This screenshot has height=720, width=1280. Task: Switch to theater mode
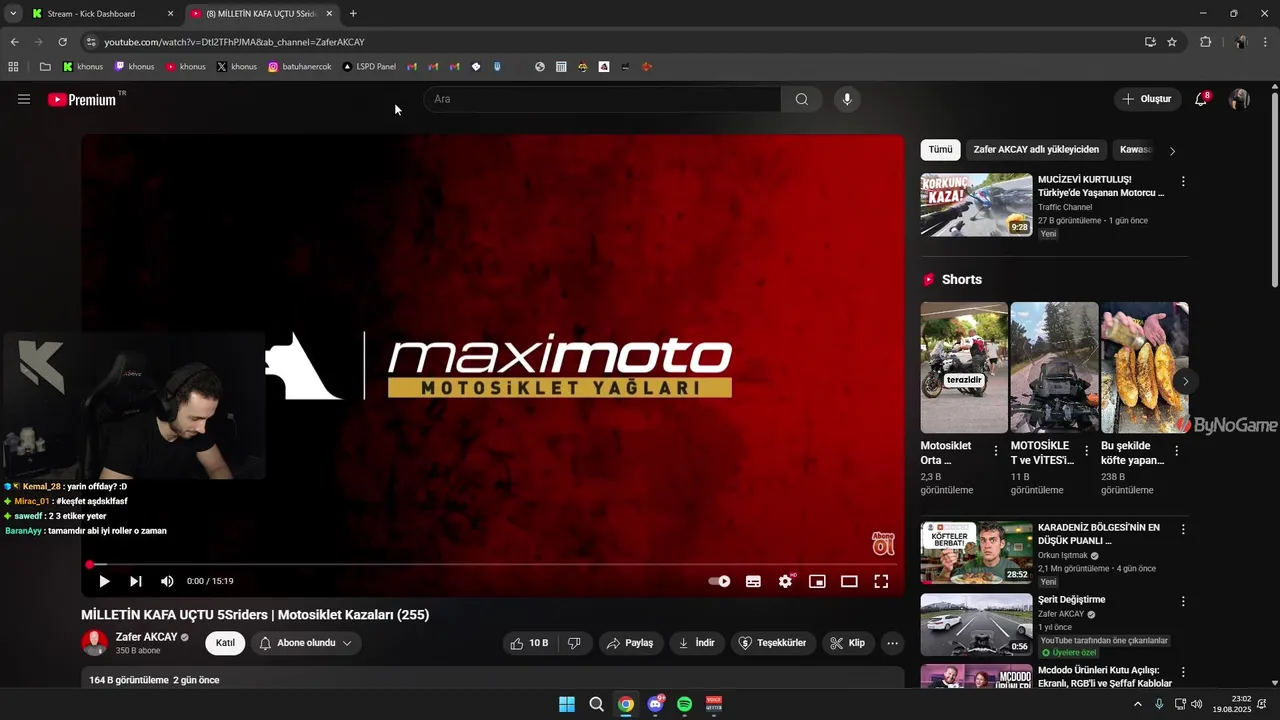pos(849,581)
